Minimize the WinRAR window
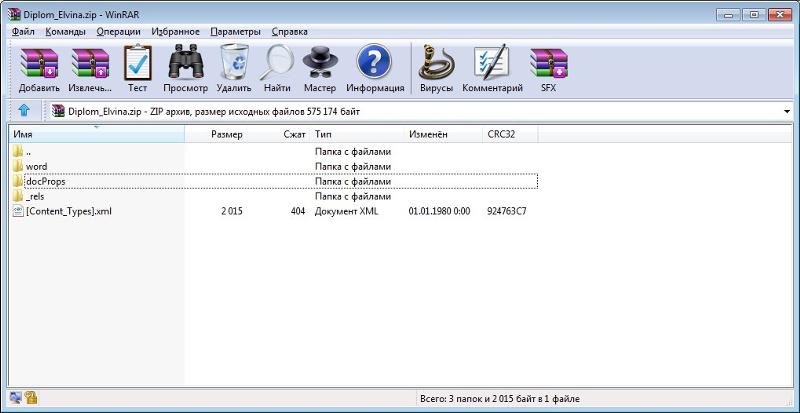 point(729,15)
